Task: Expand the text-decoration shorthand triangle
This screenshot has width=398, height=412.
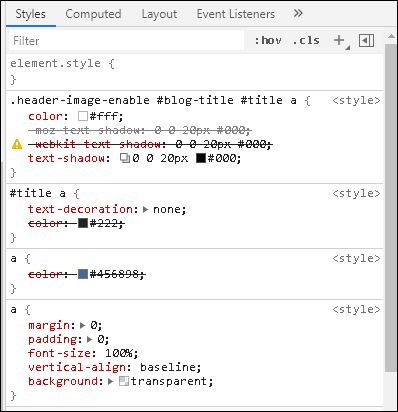Action: click(x=145, y=209)
